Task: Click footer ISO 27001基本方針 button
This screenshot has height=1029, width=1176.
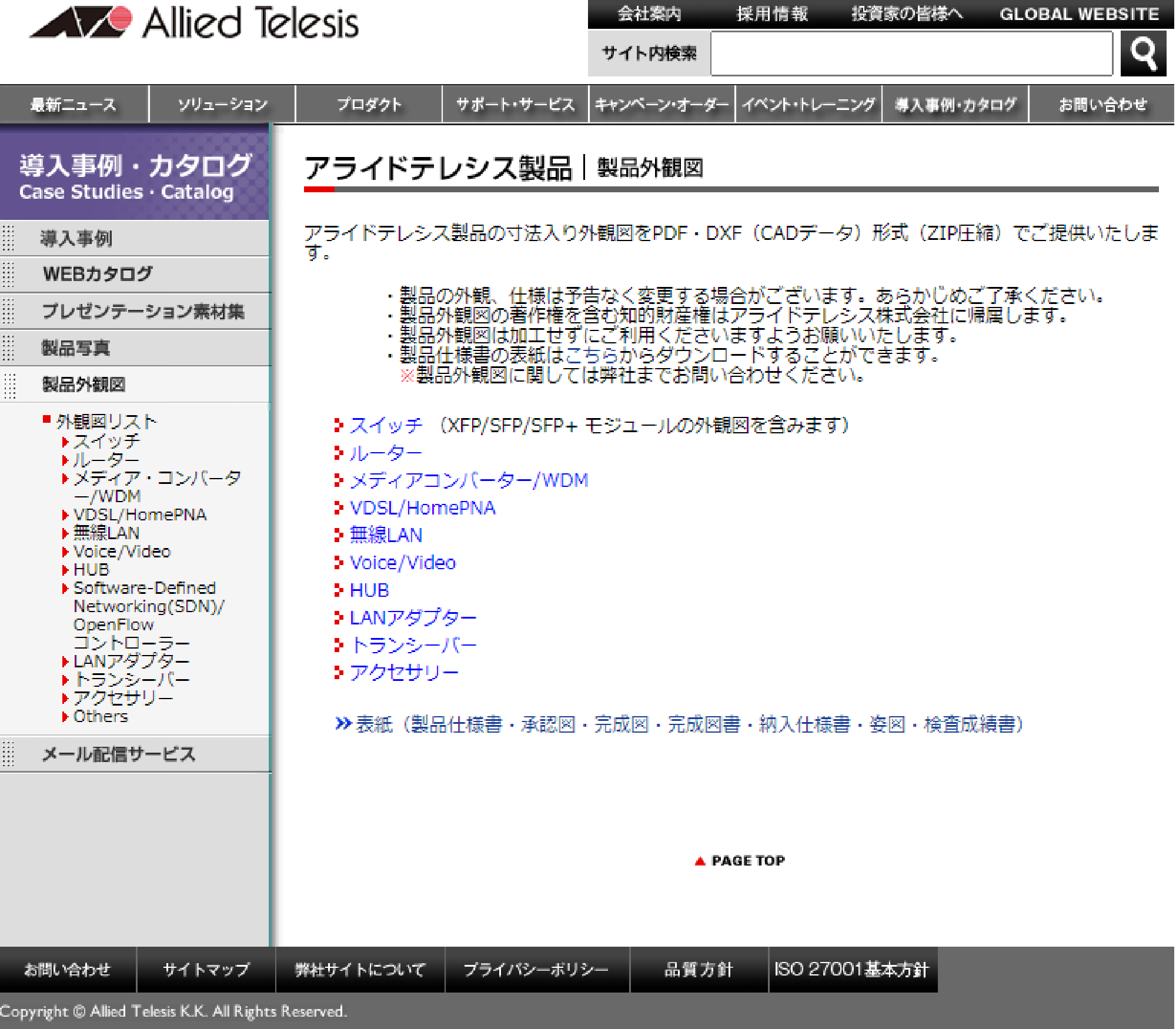Action: [853, 969]
